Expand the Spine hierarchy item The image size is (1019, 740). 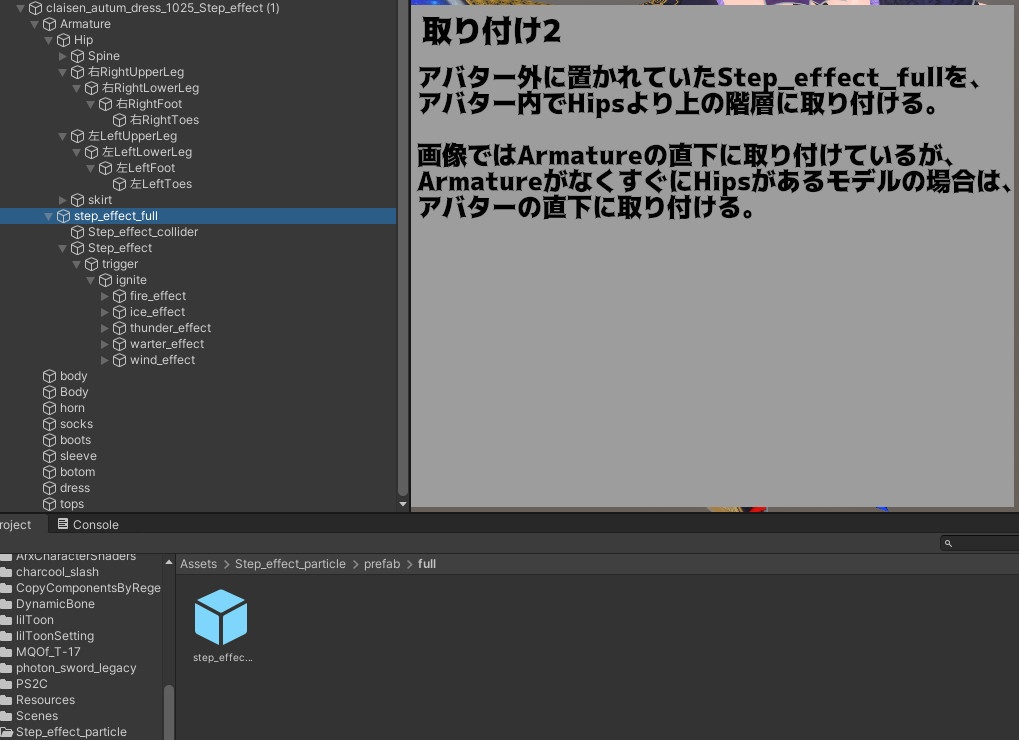[x=62, y=56]
